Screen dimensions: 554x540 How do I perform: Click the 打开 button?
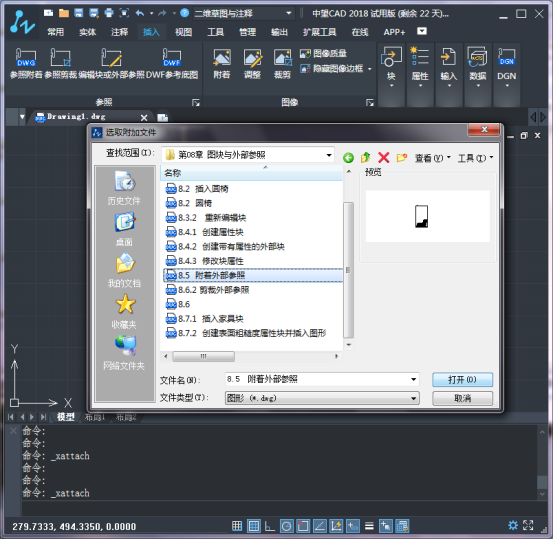click(462, 380)
